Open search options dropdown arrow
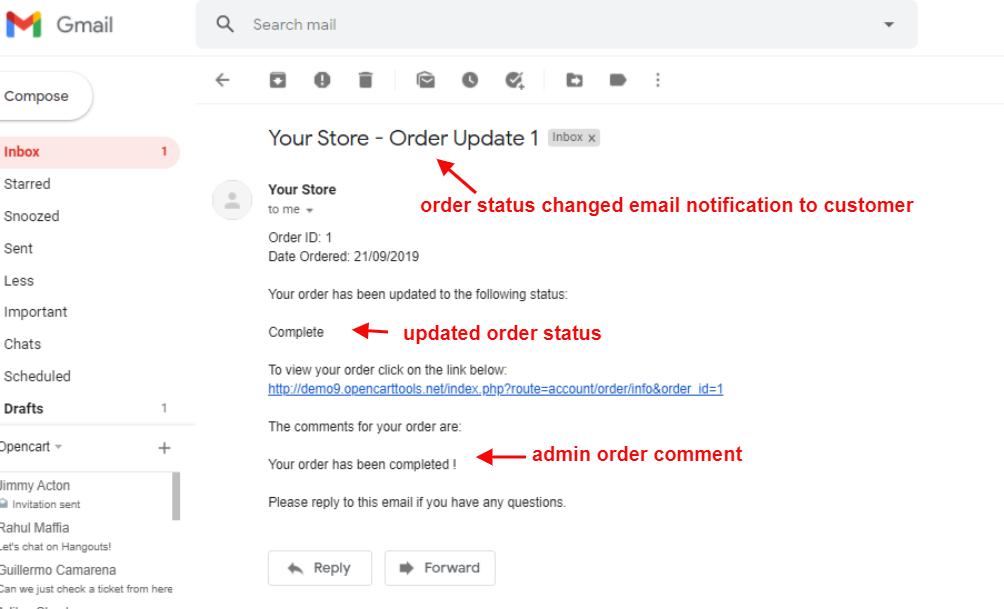 [888, 24]
